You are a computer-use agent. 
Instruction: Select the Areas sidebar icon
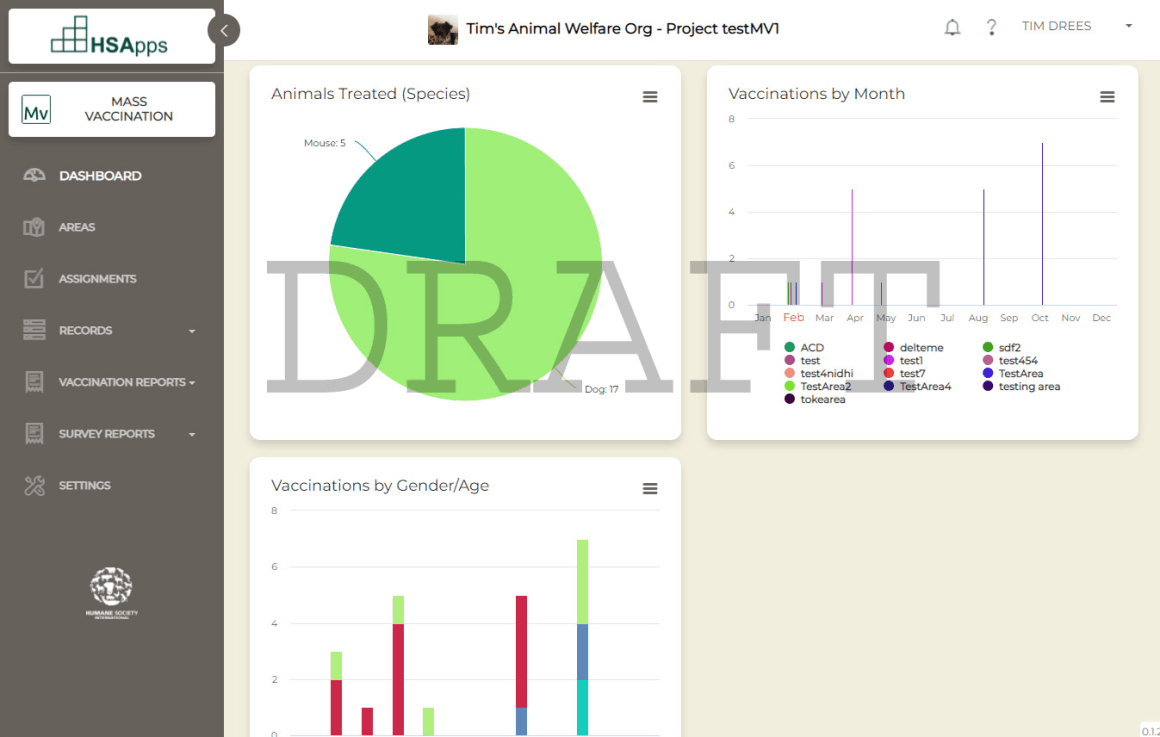coord(33,227)
